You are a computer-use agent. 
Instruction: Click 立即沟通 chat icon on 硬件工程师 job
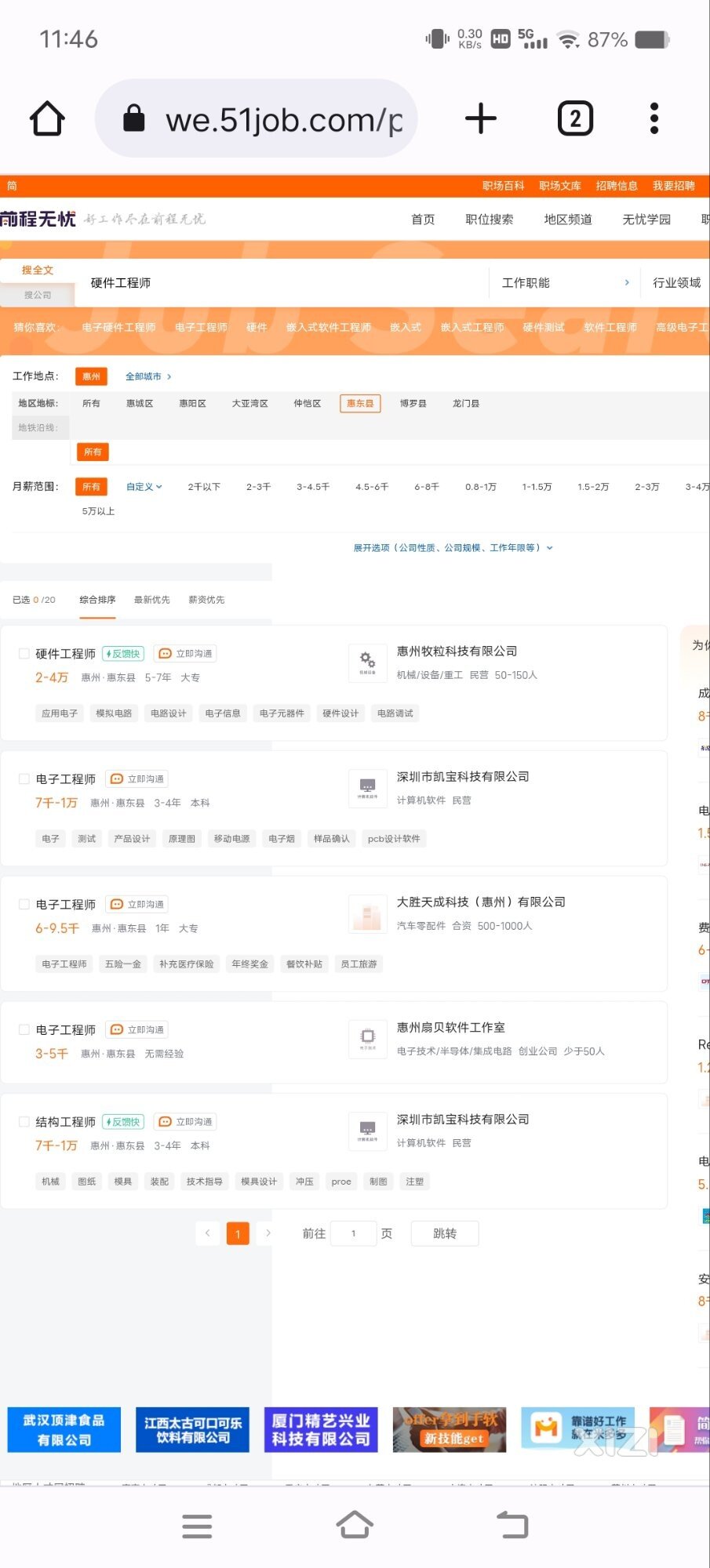186,653
